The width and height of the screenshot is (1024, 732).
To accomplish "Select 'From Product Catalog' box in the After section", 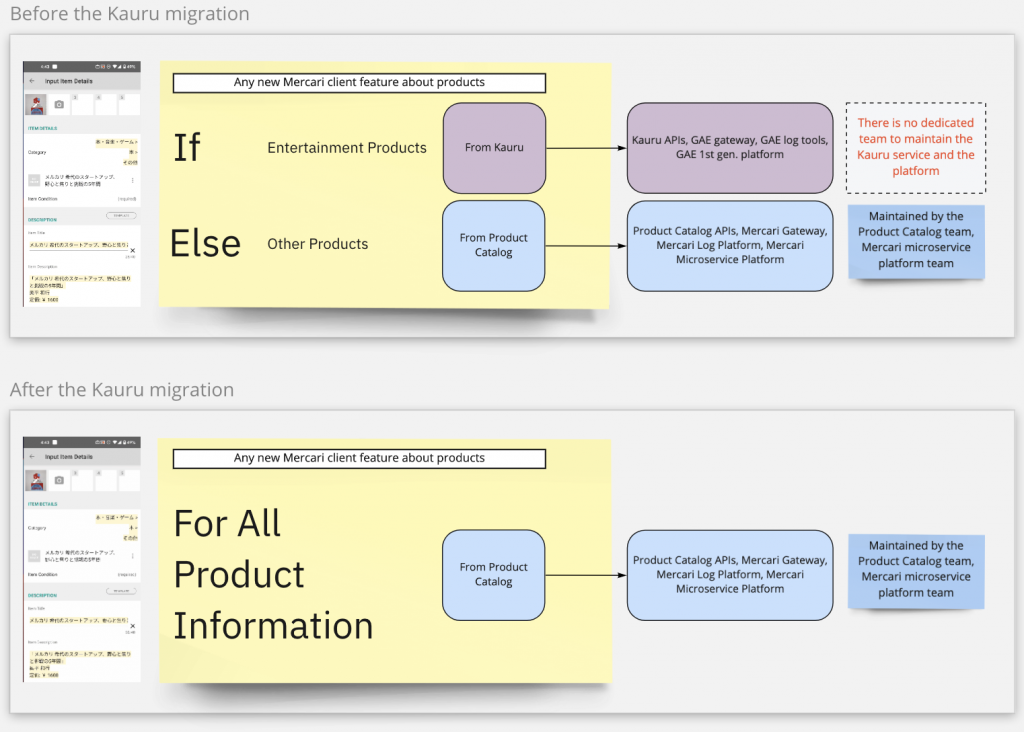I will point(494,575).
